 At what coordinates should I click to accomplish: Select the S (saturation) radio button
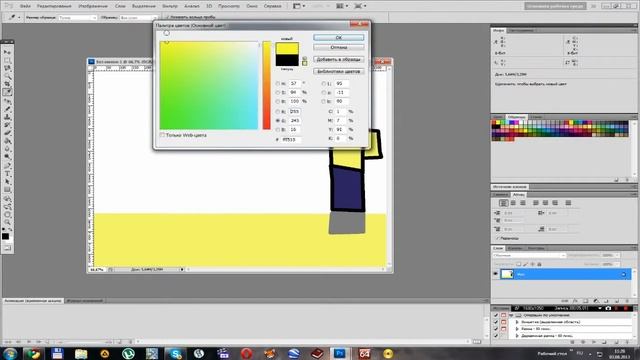[x=278, y=92]
